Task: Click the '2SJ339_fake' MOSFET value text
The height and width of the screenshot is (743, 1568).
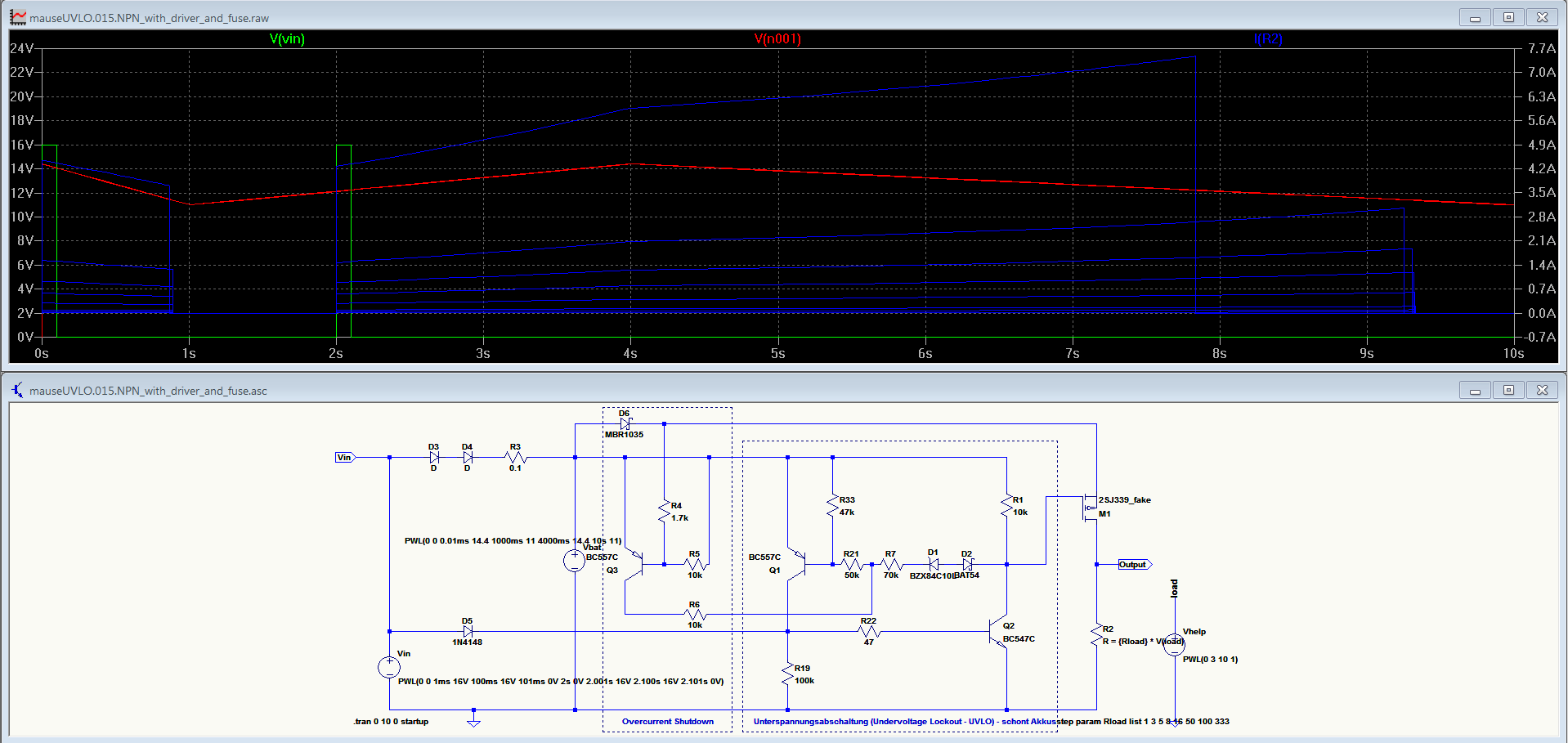Action: coord(1125,500)
